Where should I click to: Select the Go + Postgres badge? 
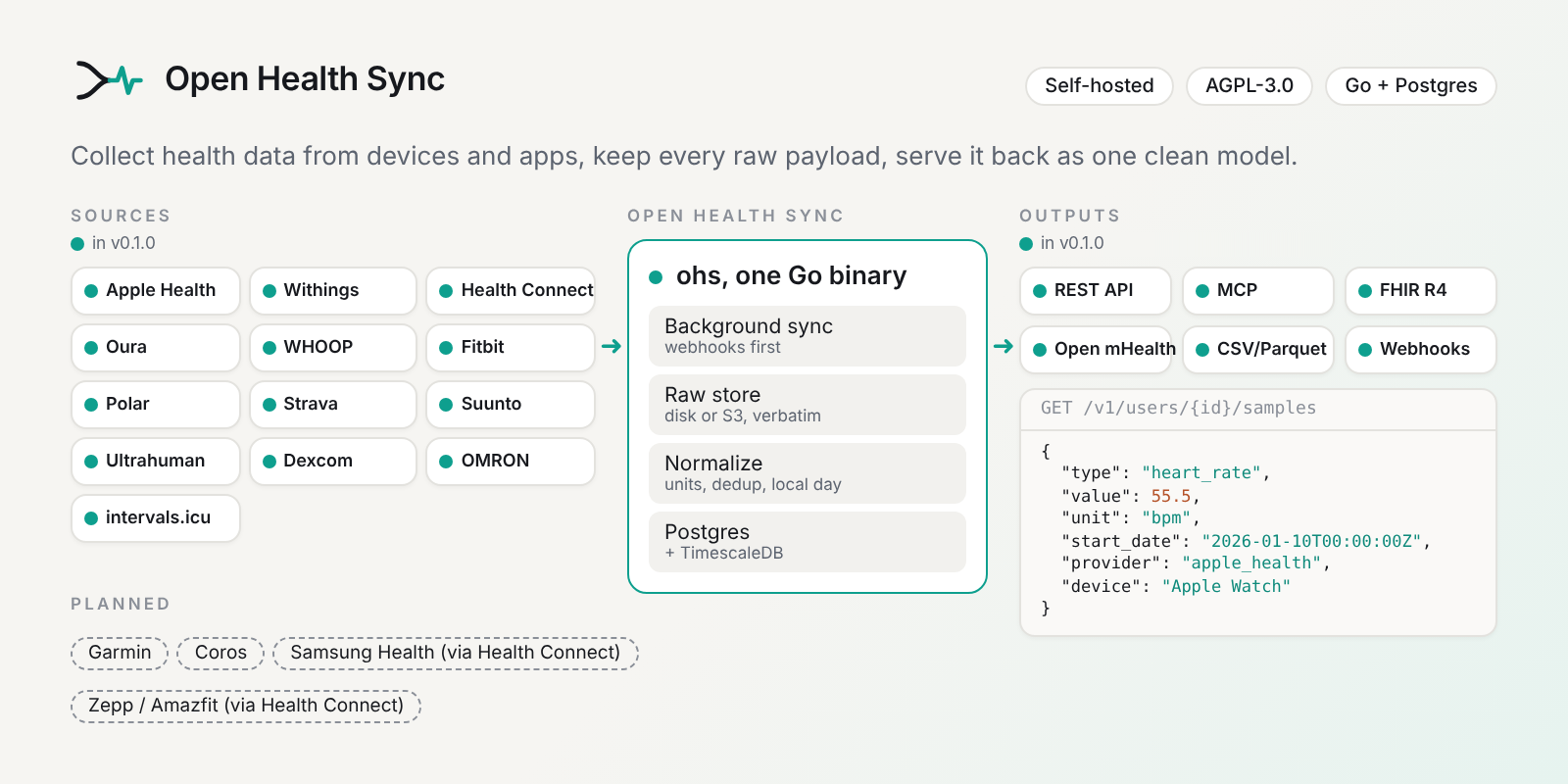pos(1411,85)
